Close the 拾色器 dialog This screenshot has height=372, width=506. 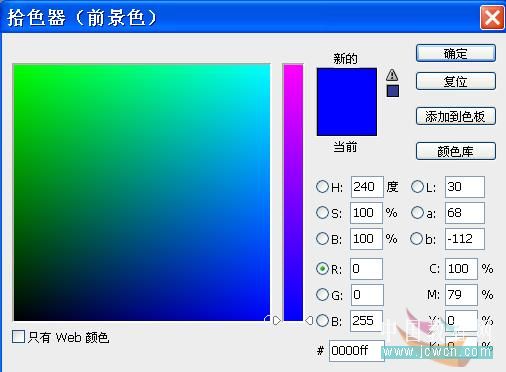click(492, 17)
